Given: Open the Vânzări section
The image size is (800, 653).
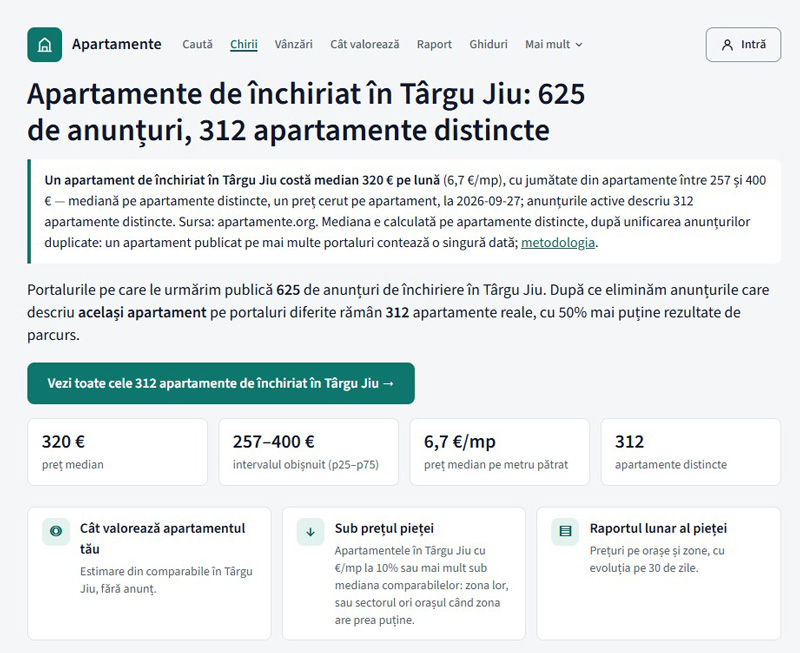Looking at the screenshot, I should coord(293,44).
